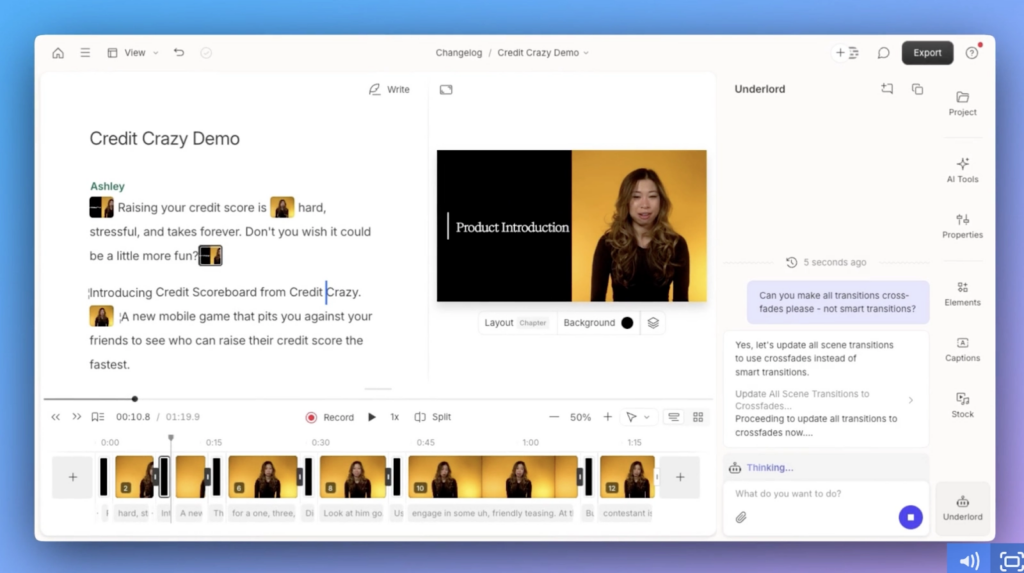Click the scene layers stack icon

click(652, 323)
